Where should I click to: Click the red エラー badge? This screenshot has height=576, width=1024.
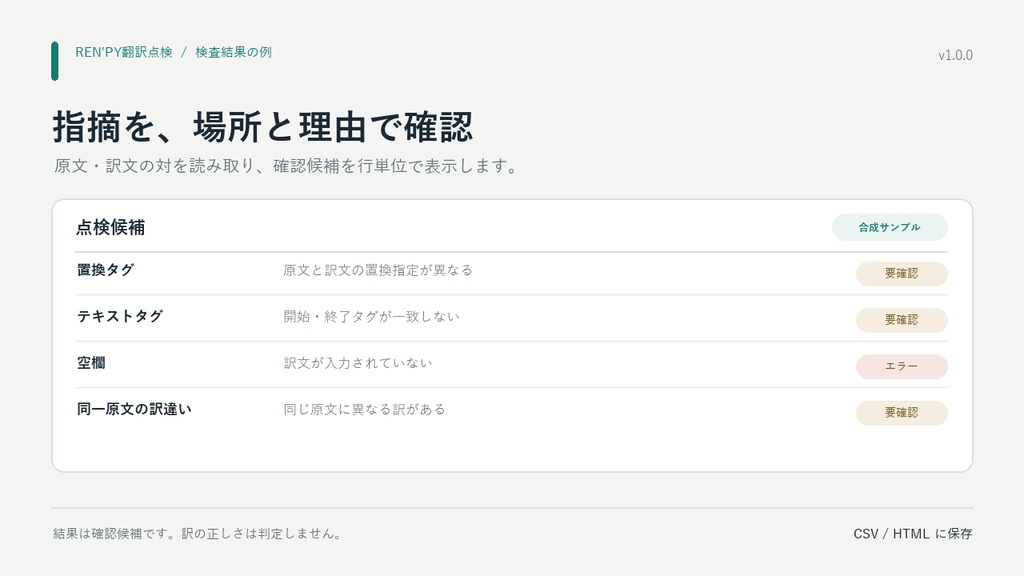coord(901,366)
